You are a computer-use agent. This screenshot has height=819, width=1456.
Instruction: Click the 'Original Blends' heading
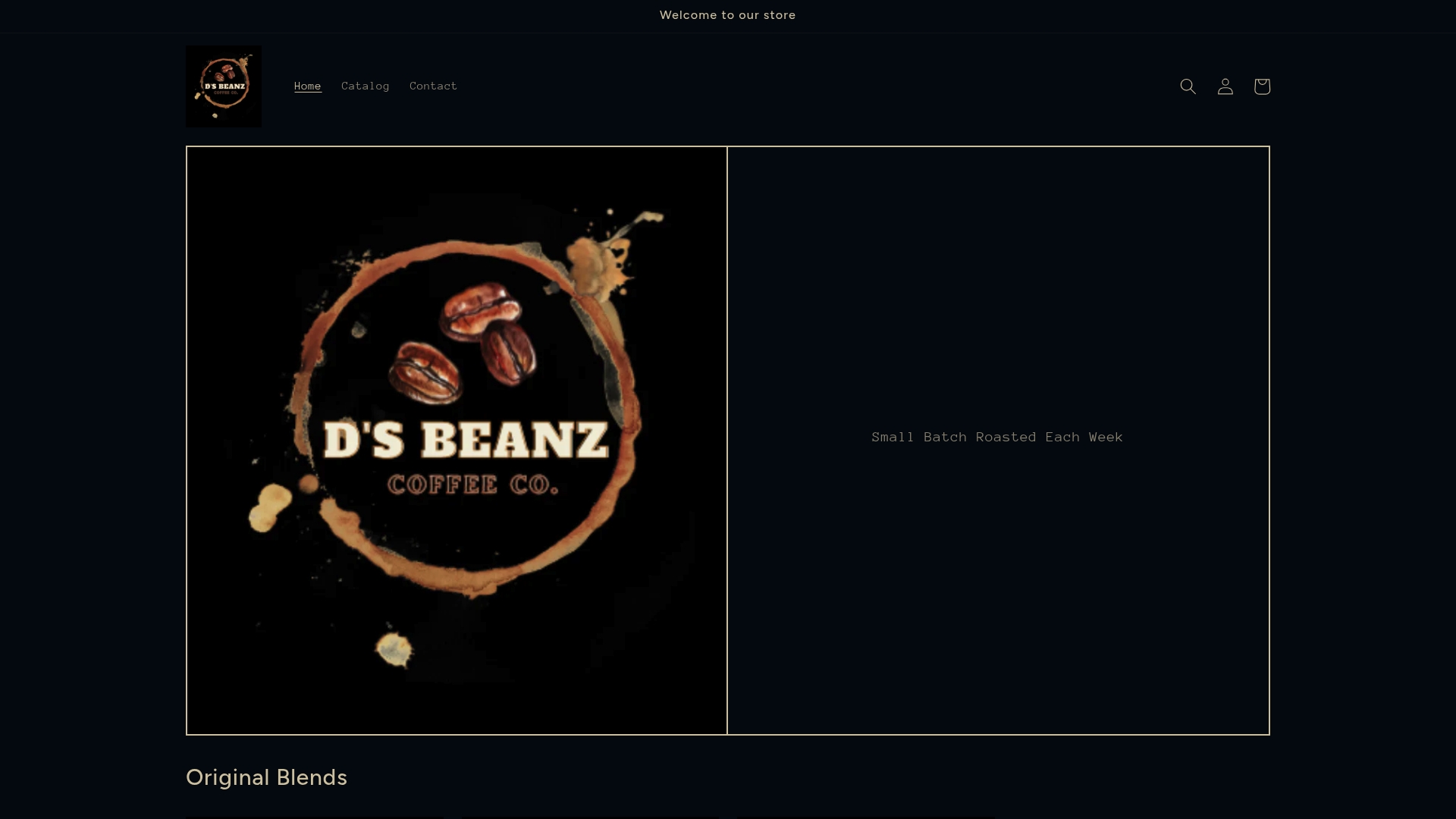click(267, 777)
